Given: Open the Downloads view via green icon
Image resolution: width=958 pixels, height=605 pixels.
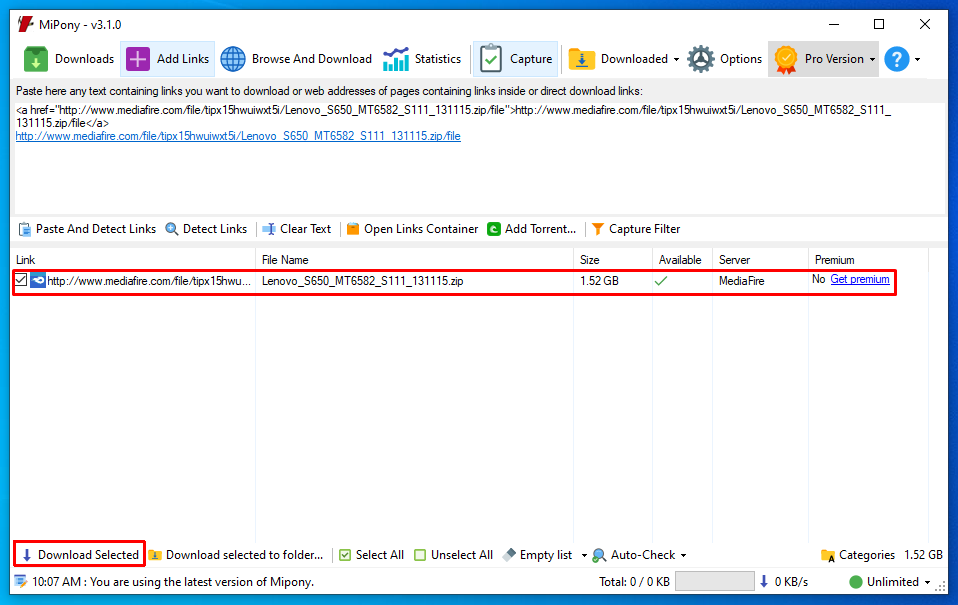Looking at the screenshot, I should pos(35,59).
